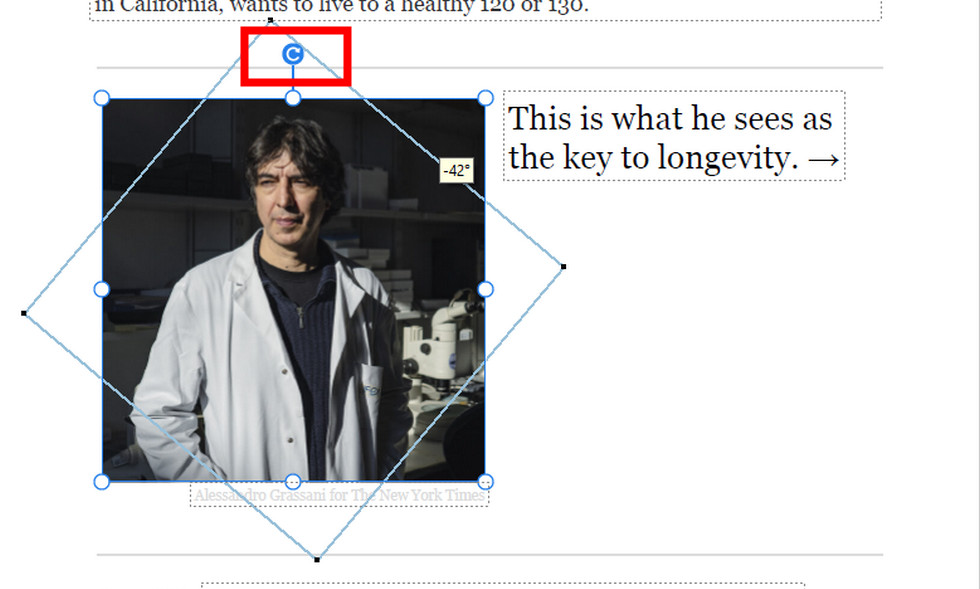Click the circular rotate handle above image

(x=292, y=54)
